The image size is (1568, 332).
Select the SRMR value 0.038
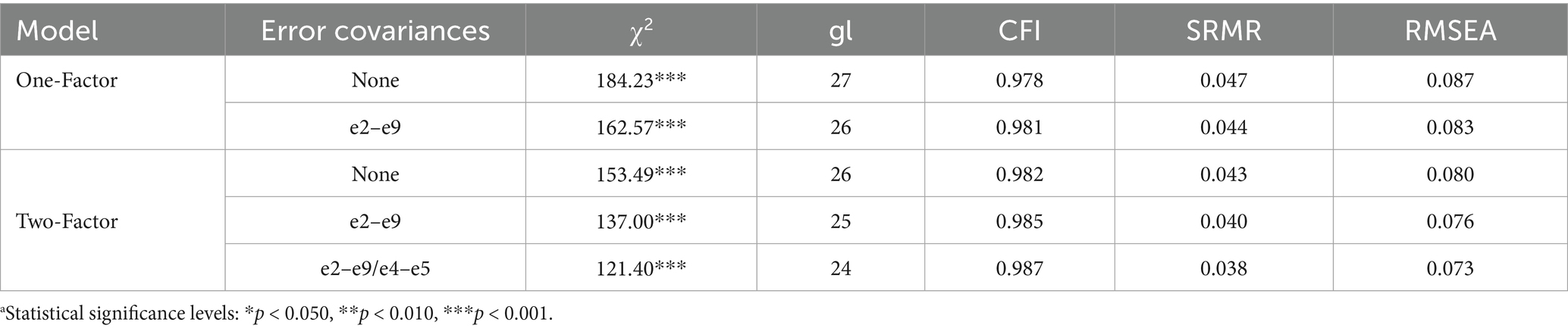click(x=1223, y=268)
